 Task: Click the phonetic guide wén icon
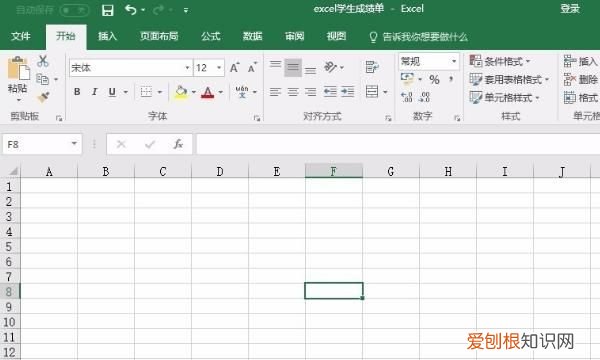click(x=242, y=92)
